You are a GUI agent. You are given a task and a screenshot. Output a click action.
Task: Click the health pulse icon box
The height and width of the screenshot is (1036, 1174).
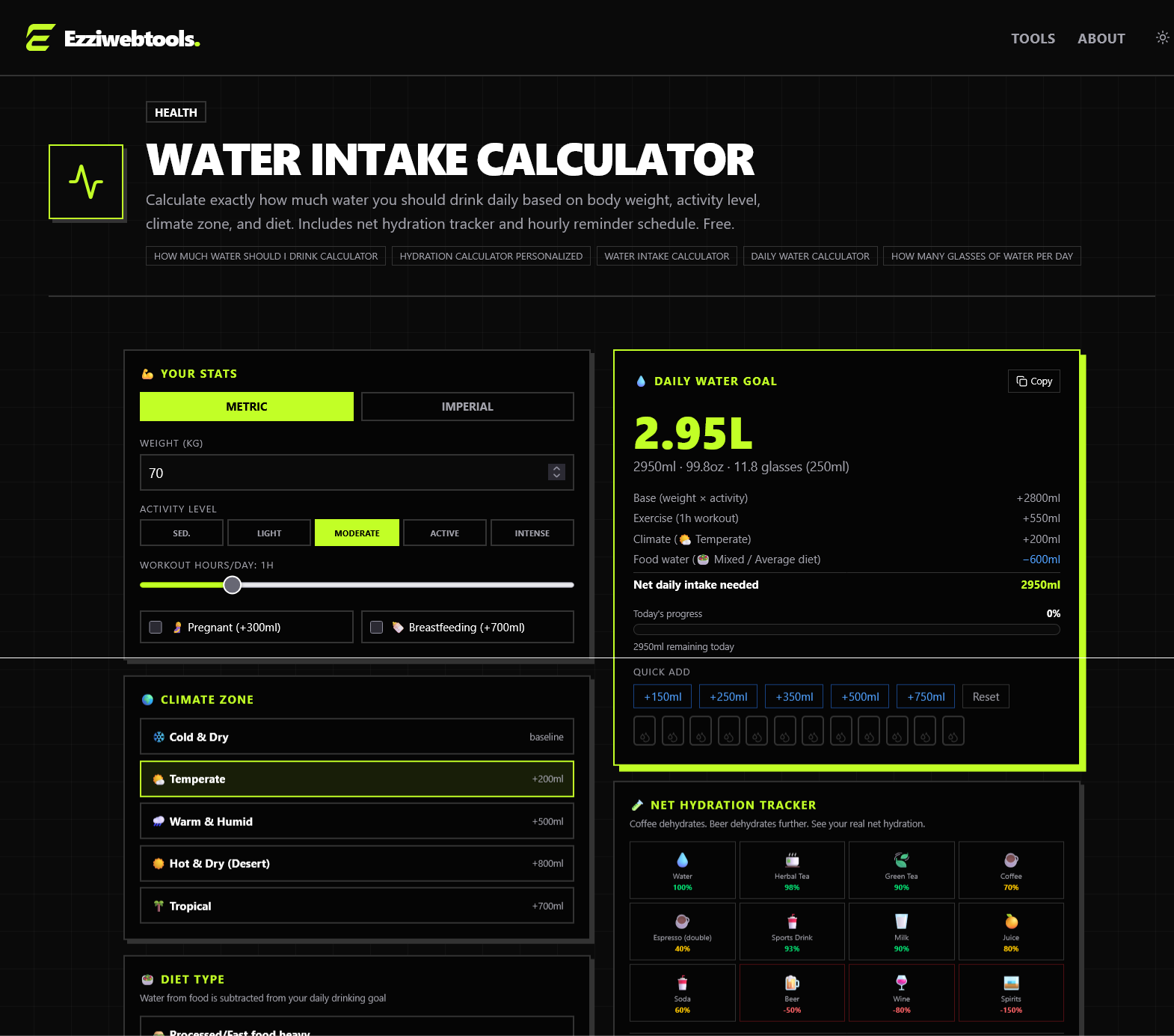pos(86,182)
